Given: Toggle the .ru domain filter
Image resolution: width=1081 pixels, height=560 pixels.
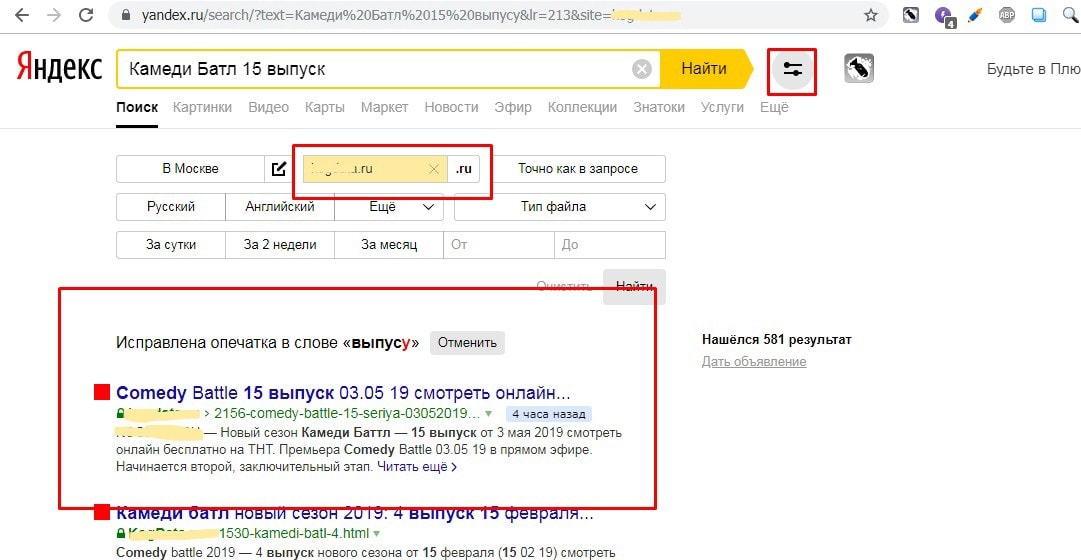Looking at the screenshot, I should tap(464, 169).
